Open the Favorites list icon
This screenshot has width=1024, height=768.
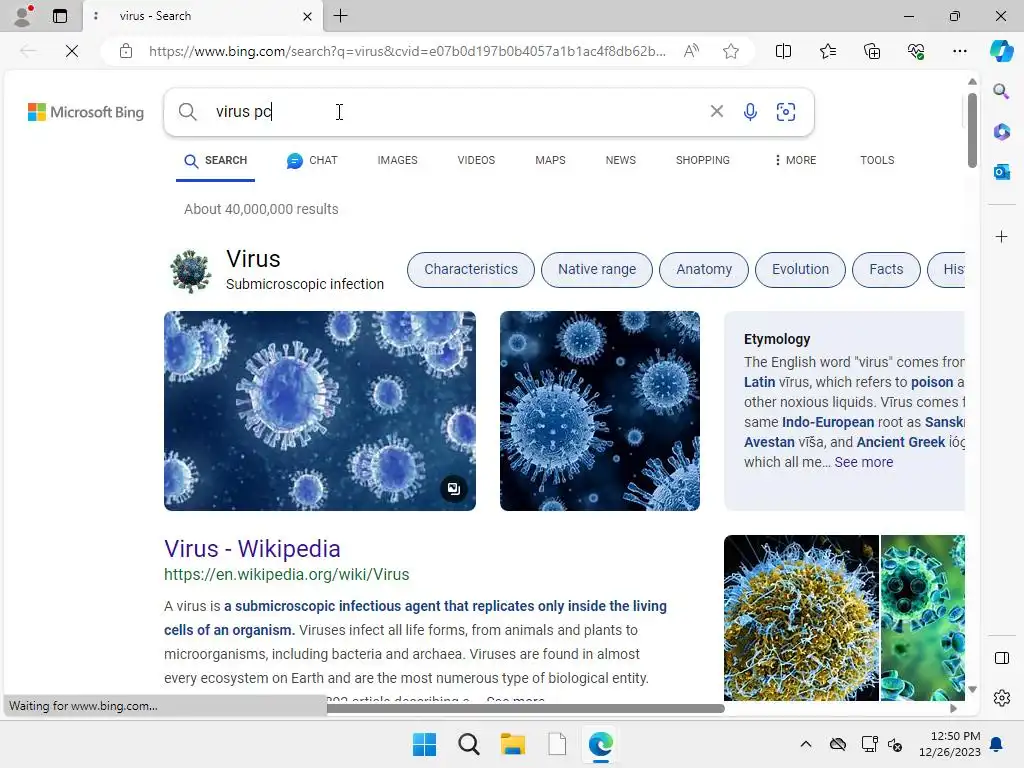[827, 51]
